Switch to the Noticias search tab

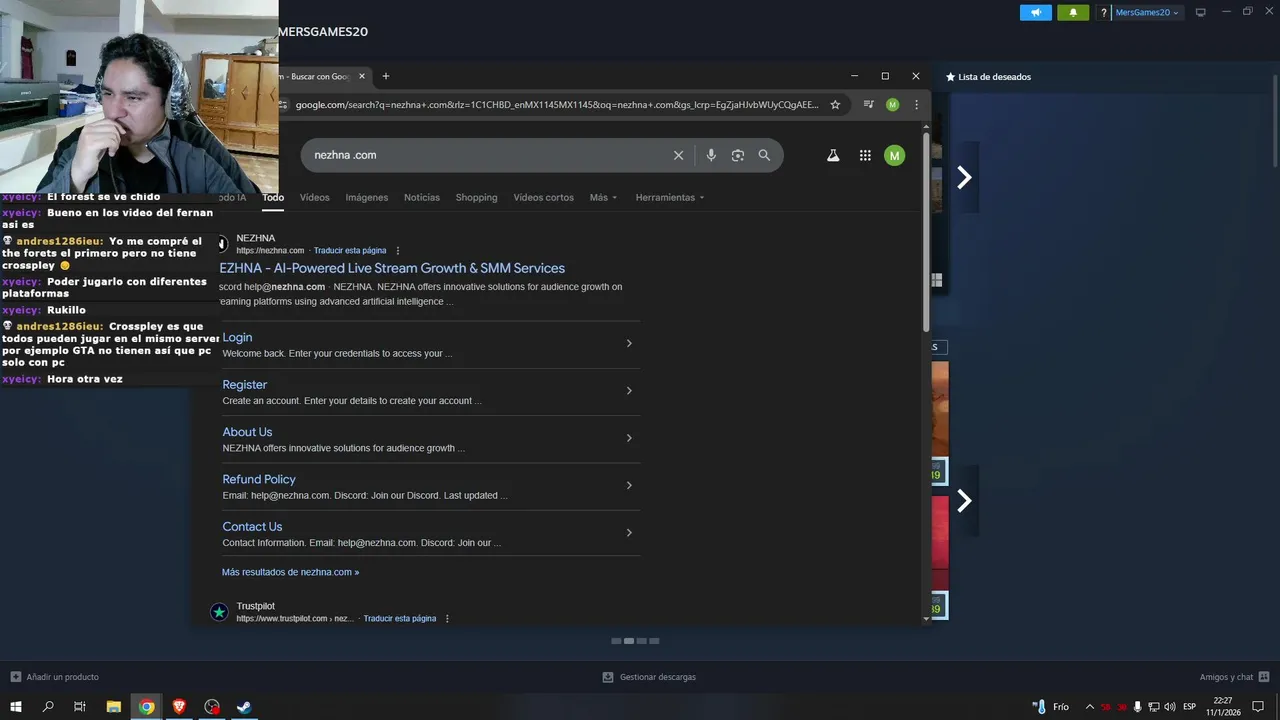tap(422, 197)
